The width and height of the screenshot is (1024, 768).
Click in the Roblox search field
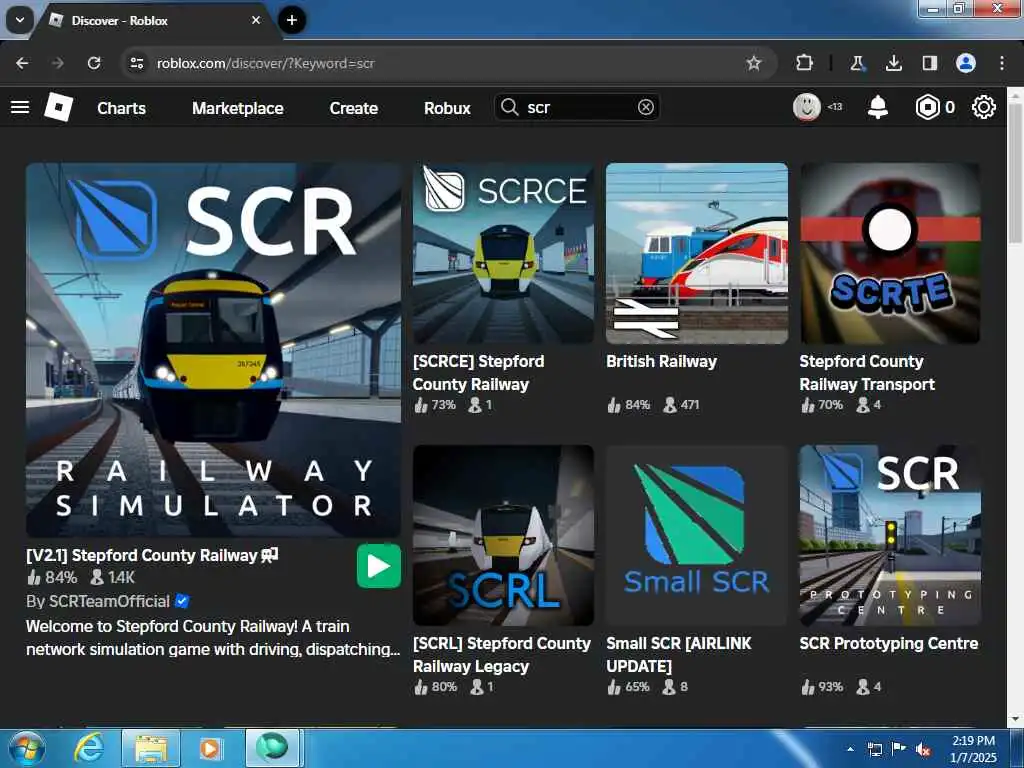[577, 107]
